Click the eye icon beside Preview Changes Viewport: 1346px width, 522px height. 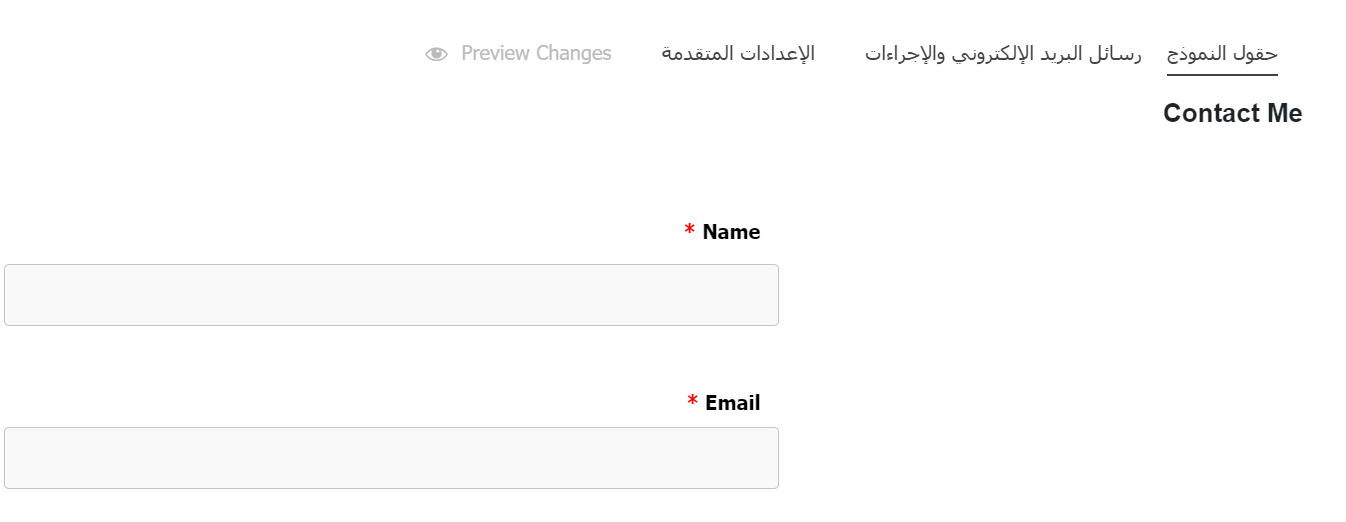pos(436,54)
